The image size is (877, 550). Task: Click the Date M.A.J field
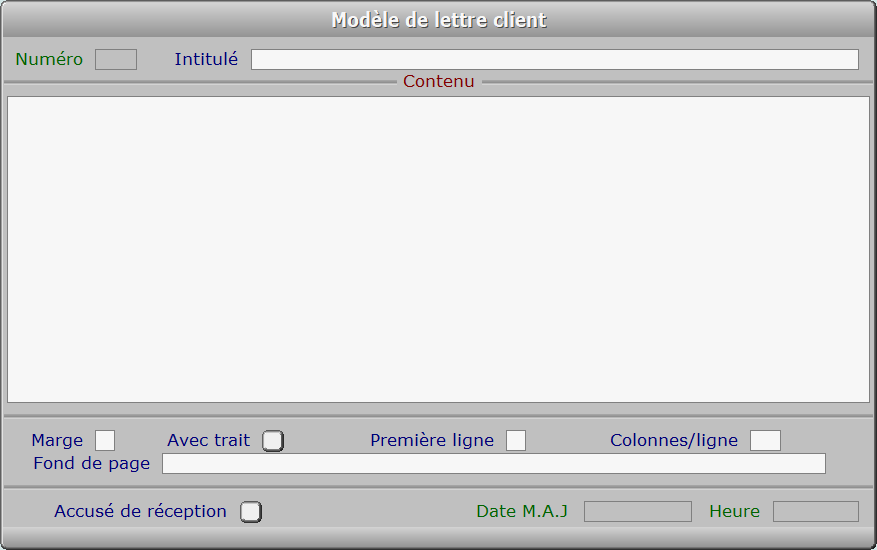click(x=638, y=511)
